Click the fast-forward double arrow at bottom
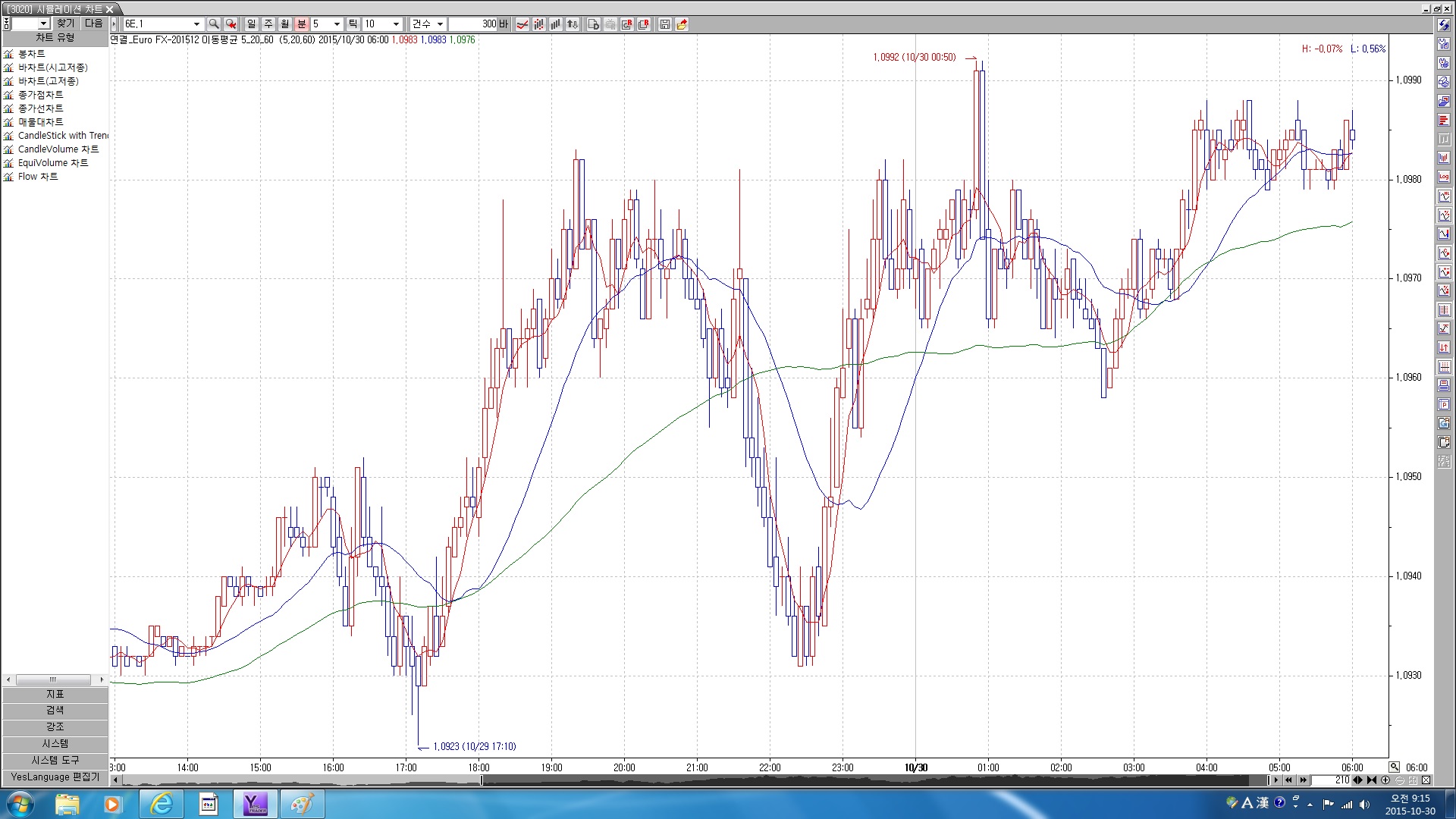This screenshot has height=819, width=1456. 1303,780
